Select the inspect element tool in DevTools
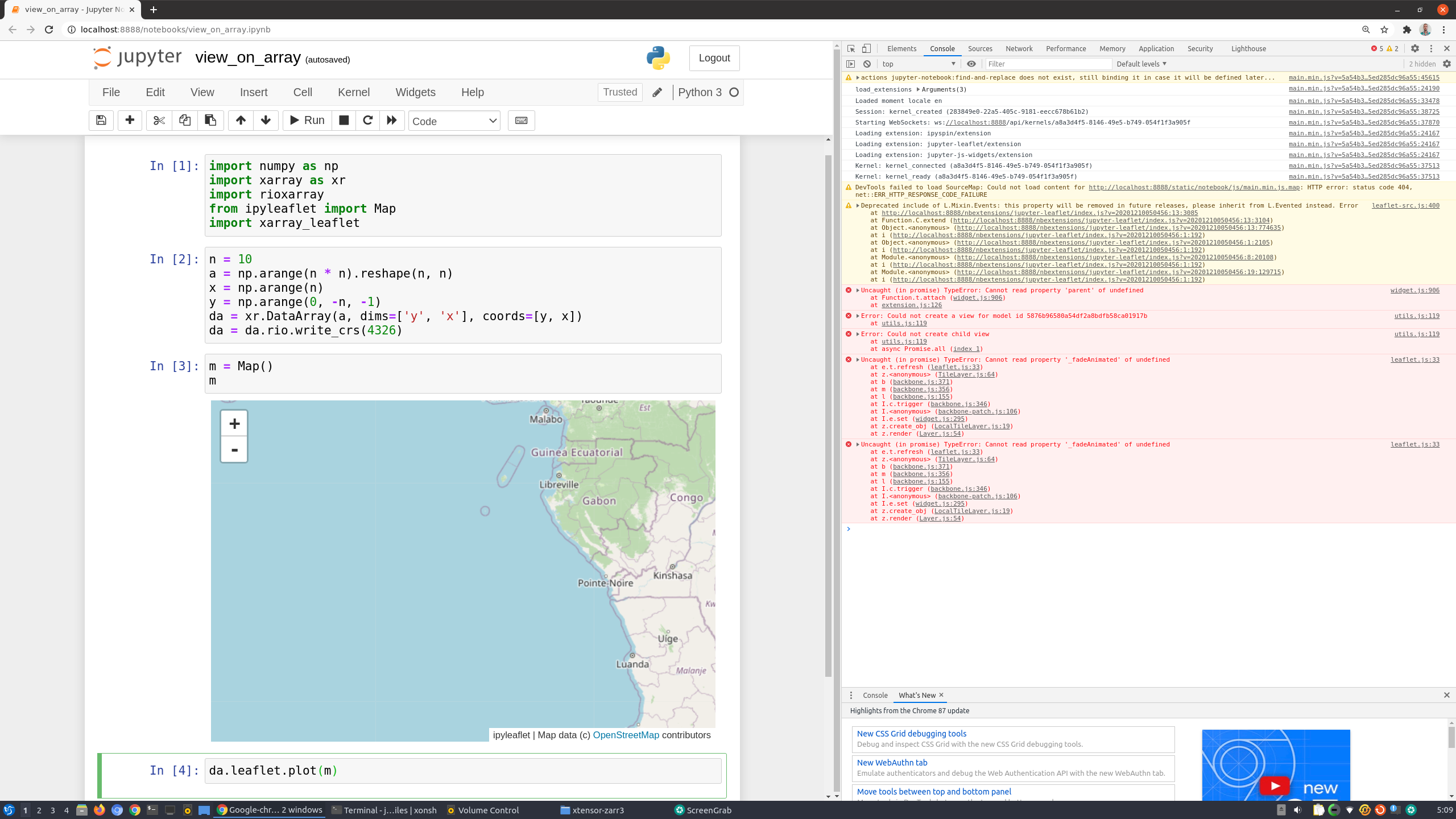This screenshot has height=819, width=1456. (851, 48)
